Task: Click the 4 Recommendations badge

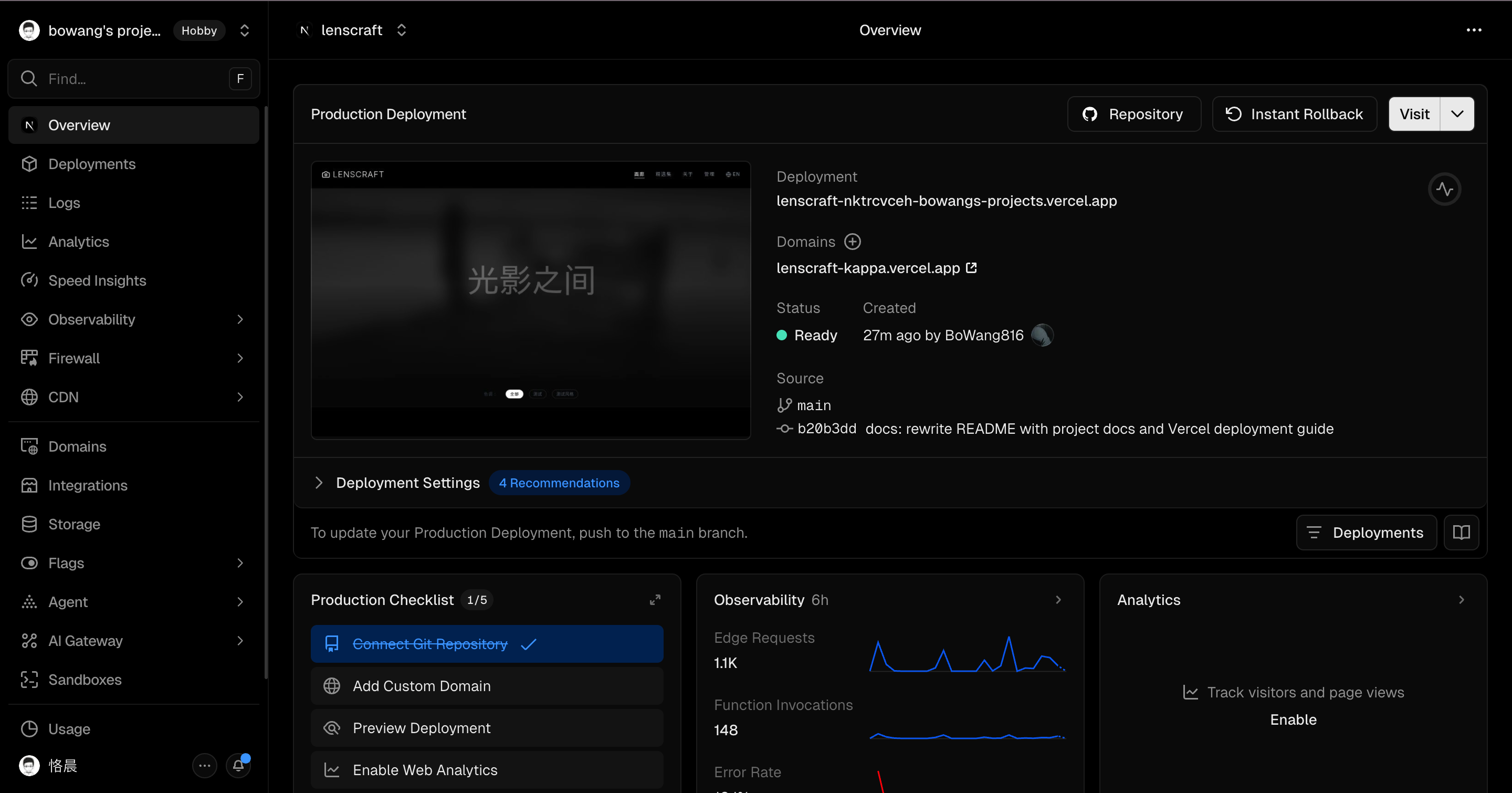Action: click(559, 483)
